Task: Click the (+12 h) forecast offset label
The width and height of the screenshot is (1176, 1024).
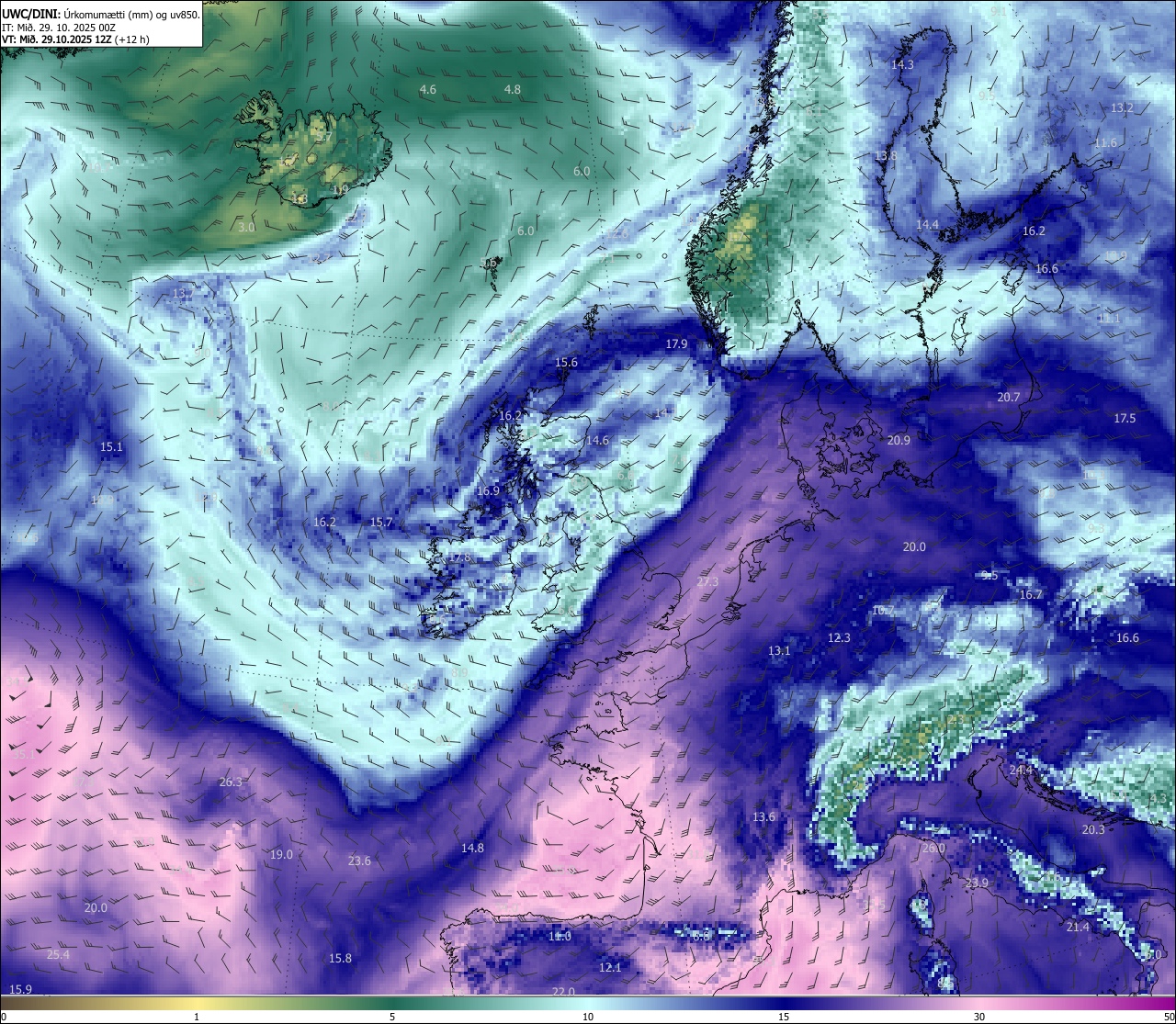Action: click(x=132, y=39)
